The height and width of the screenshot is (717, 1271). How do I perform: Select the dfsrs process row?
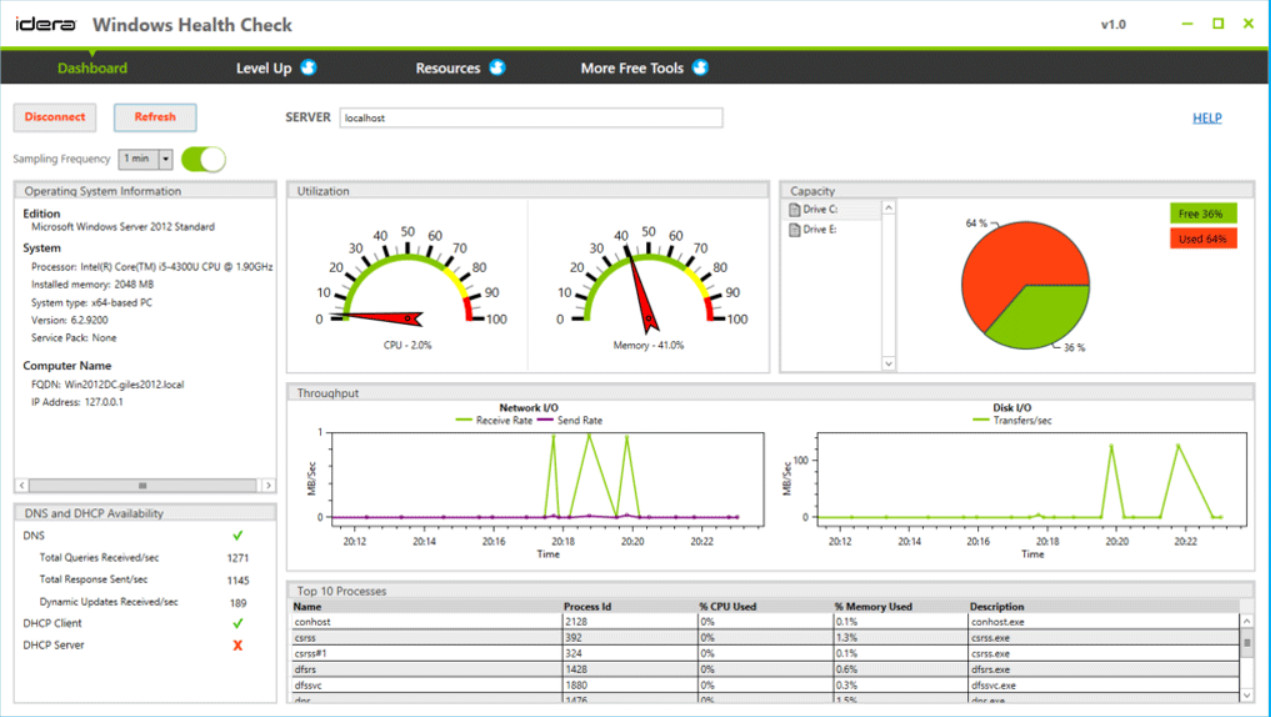tap(765, 669)
